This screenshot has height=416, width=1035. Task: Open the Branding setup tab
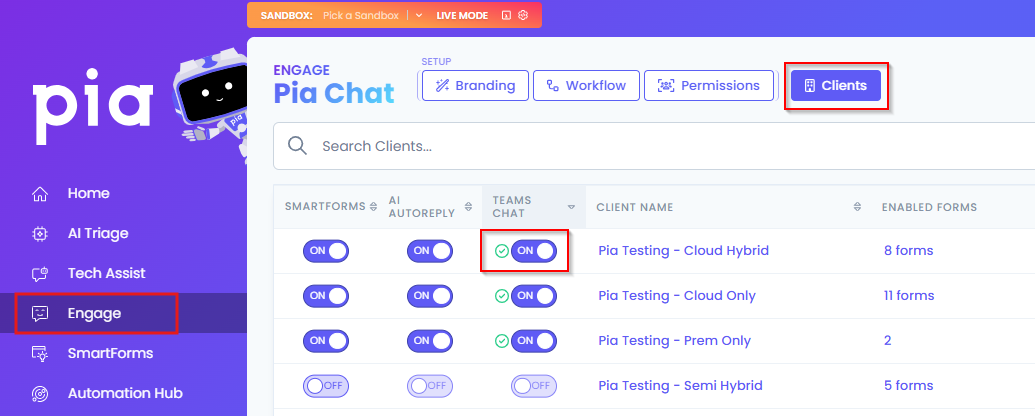coord(475,86)
